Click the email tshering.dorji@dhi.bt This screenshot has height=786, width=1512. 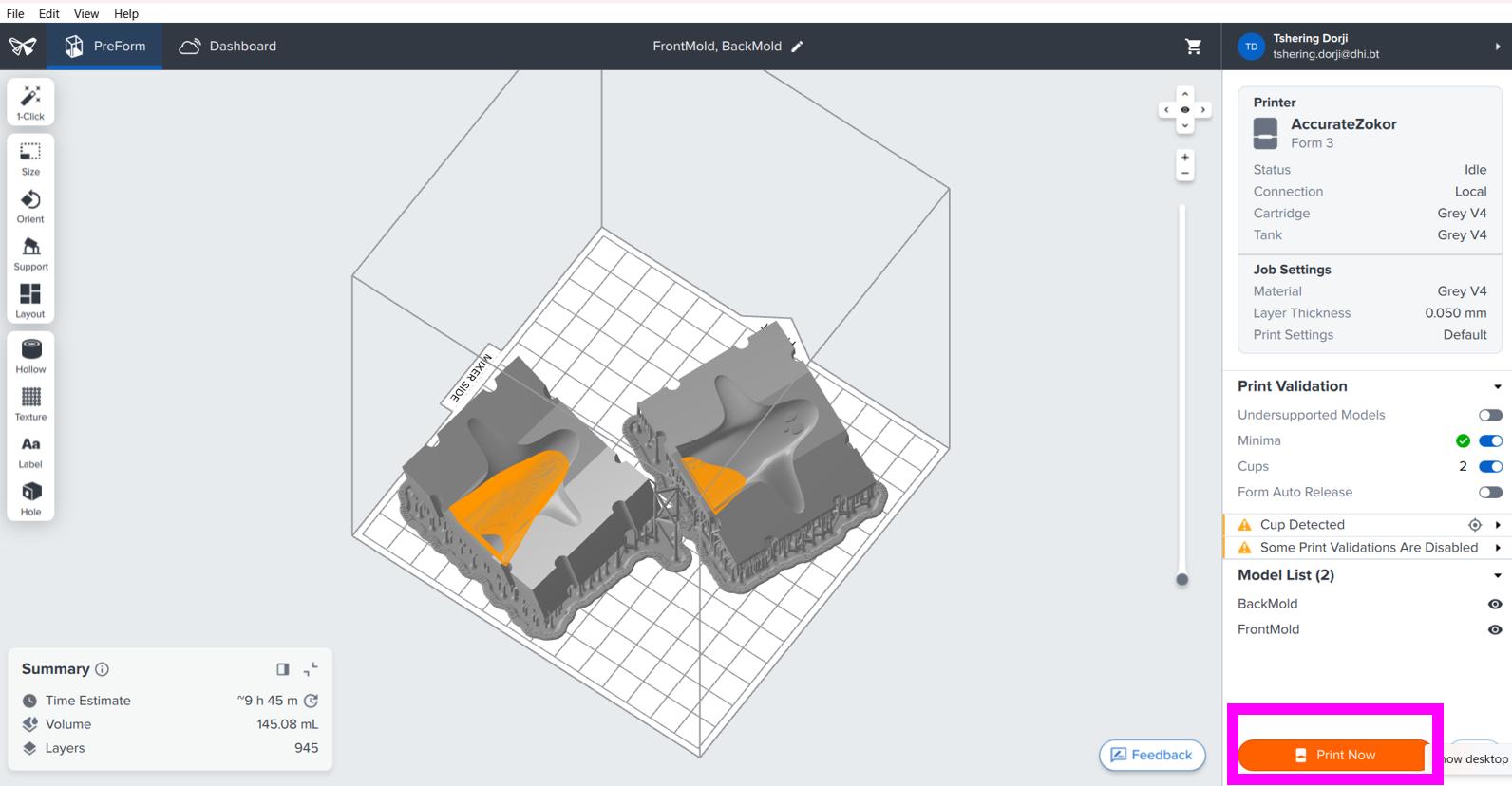[1326, 54]
